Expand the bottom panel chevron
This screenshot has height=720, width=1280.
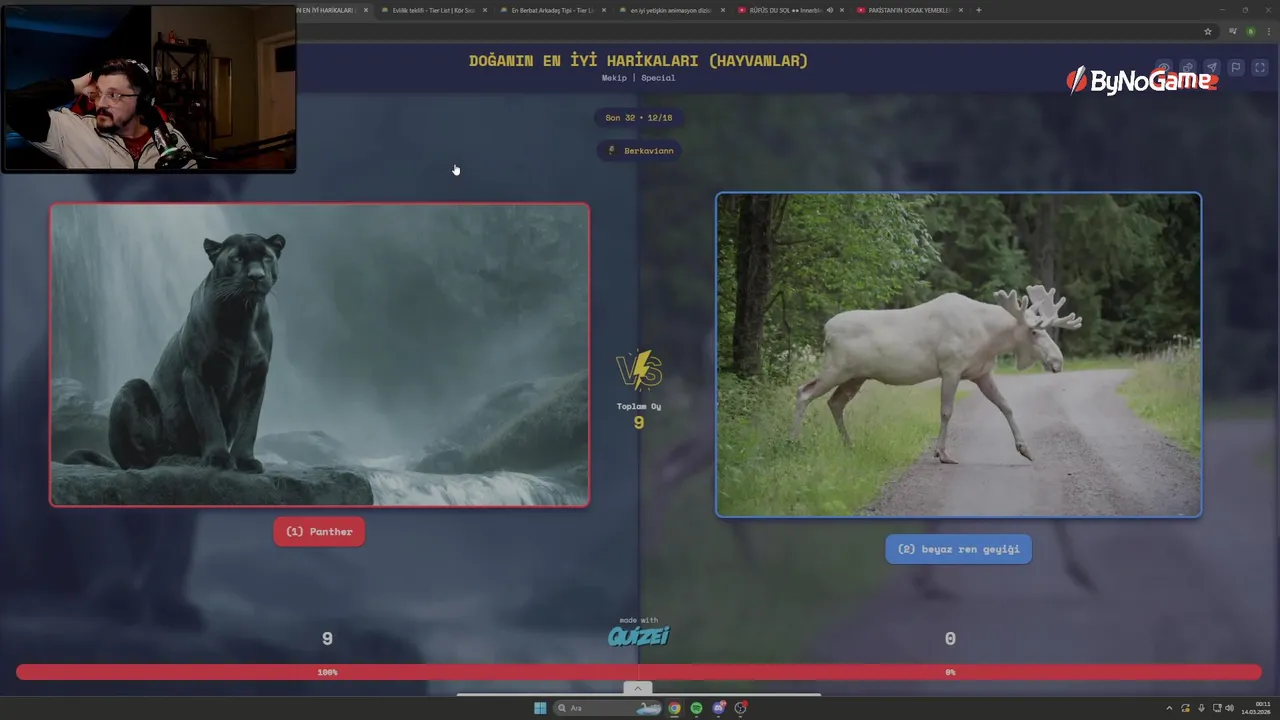point(637,688)
